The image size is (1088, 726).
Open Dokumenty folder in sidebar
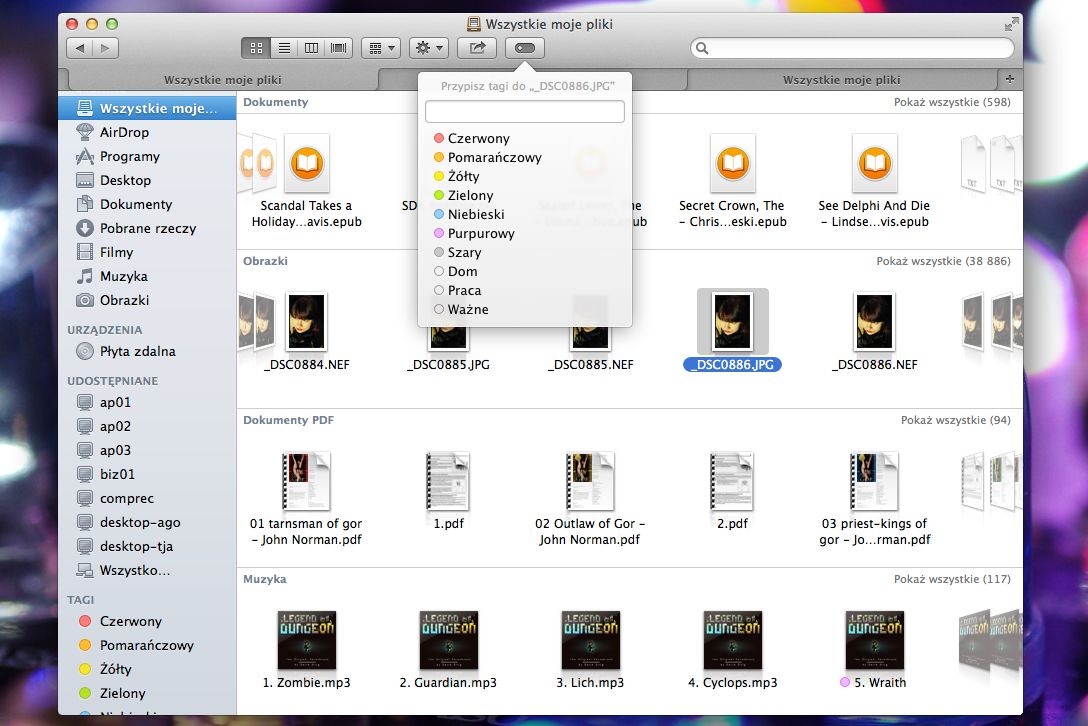click(147, 204)
